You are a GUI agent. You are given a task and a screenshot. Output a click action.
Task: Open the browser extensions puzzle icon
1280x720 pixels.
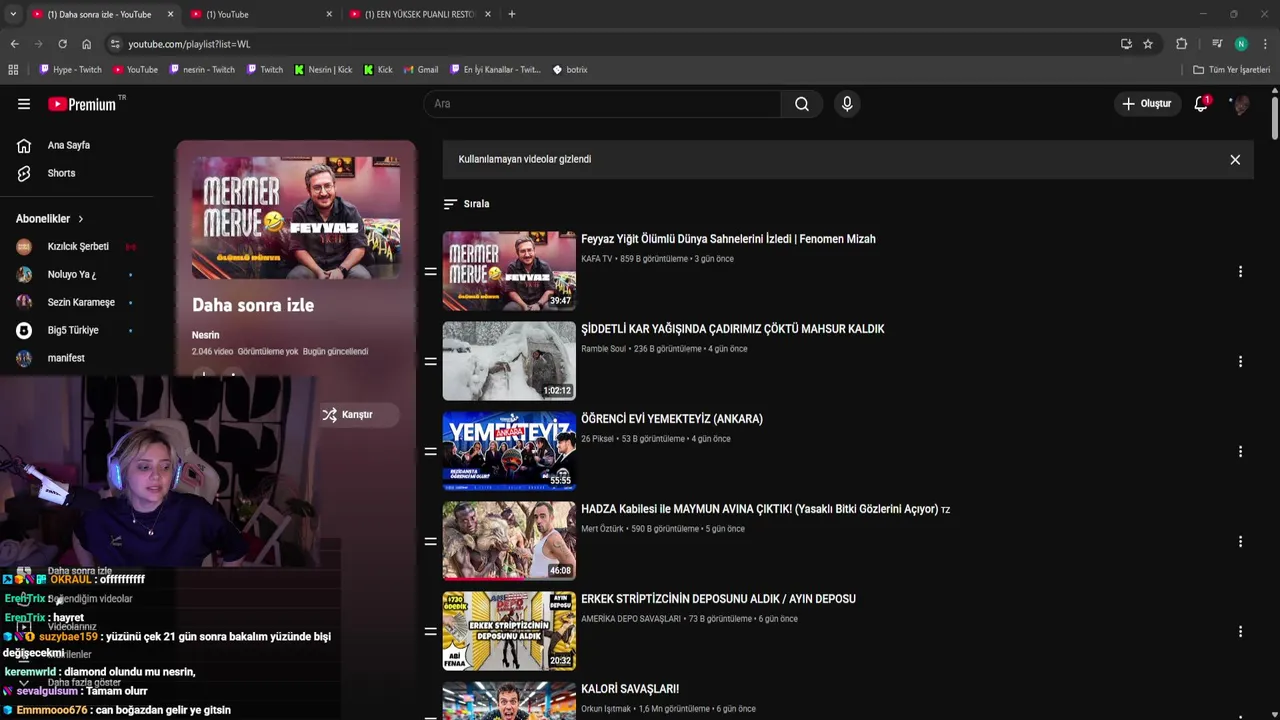coord(1182,44)
